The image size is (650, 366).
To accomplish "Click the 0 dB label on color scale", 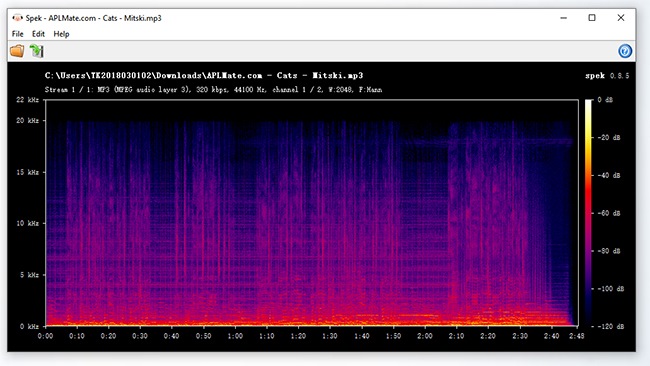I will click(605, 99).
